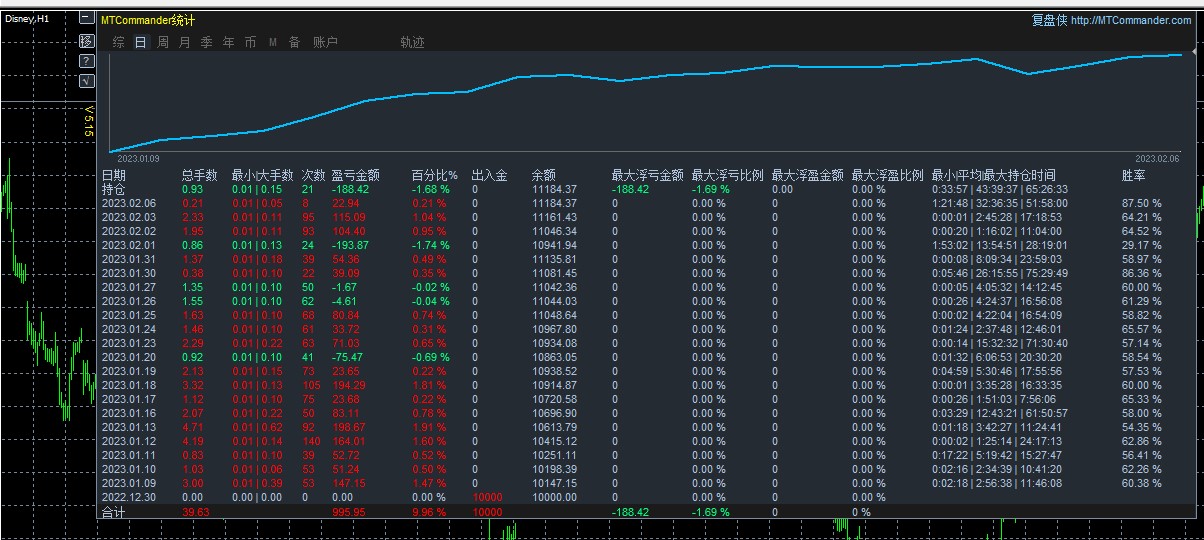The width and height of the screenshot is (1204, 540).
Task: Toggle the √ checkmark button
Action: 86,80
